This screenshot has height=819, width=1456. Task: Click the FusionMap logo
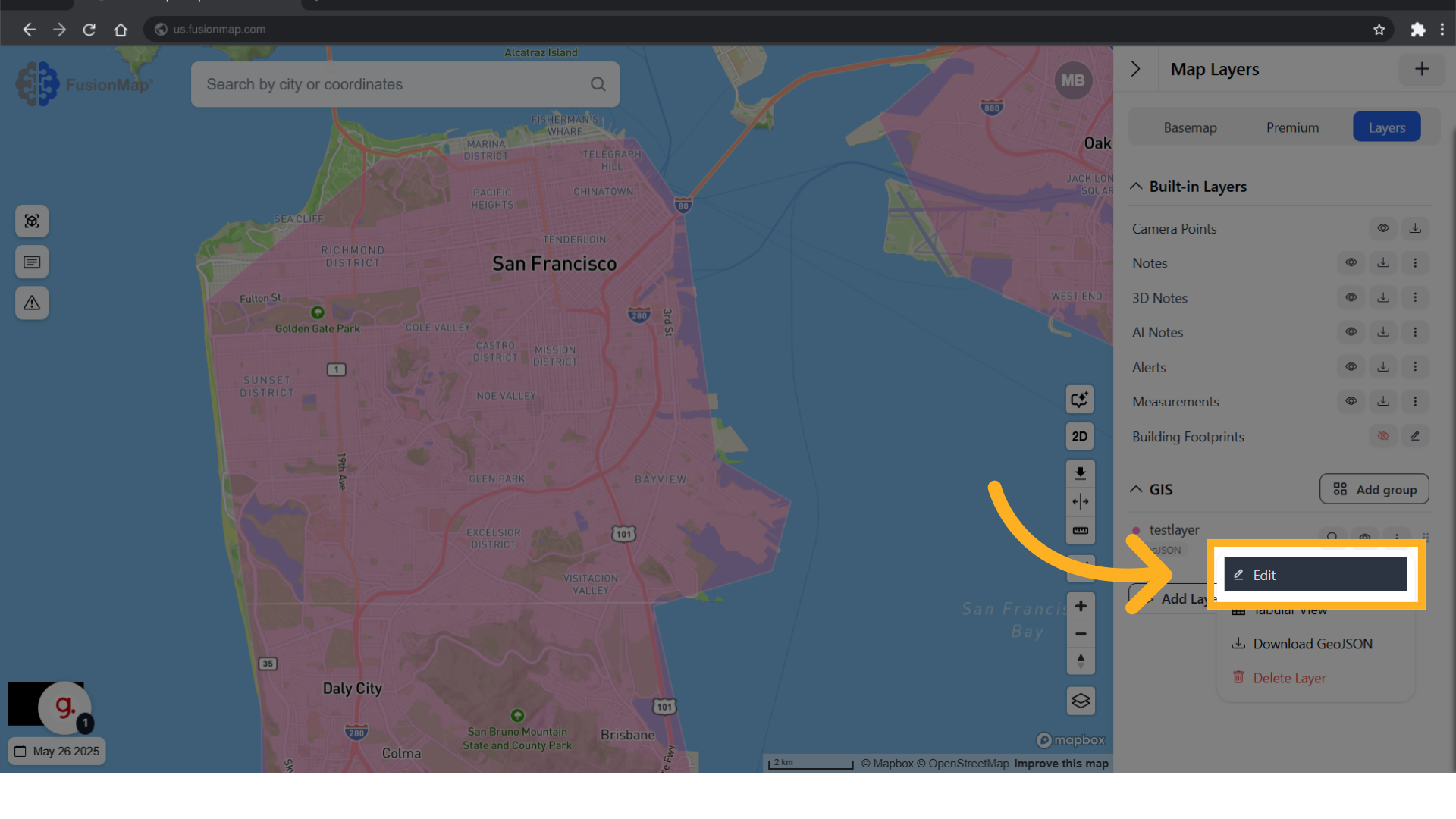(83, 84)
